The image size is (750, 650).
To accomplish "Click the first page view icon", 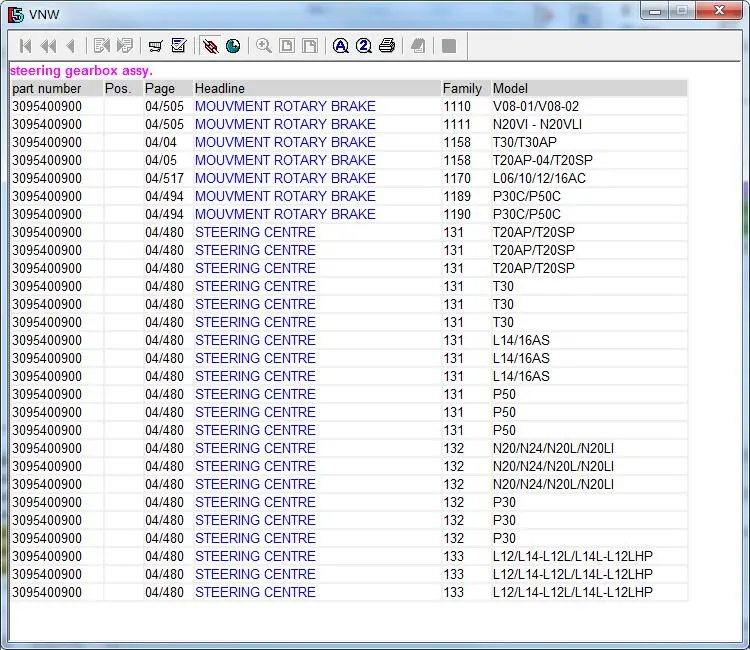I will tap(287, 46).
